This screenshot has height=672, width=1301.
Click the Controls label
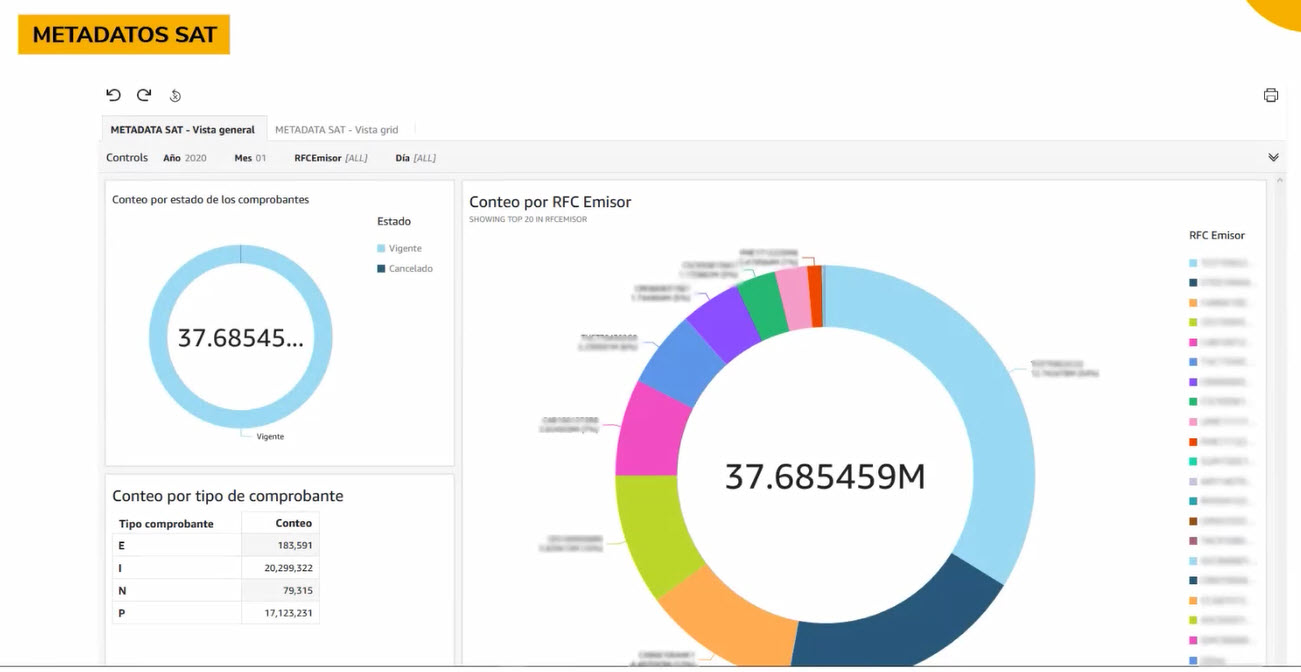(x=127, y=158)
